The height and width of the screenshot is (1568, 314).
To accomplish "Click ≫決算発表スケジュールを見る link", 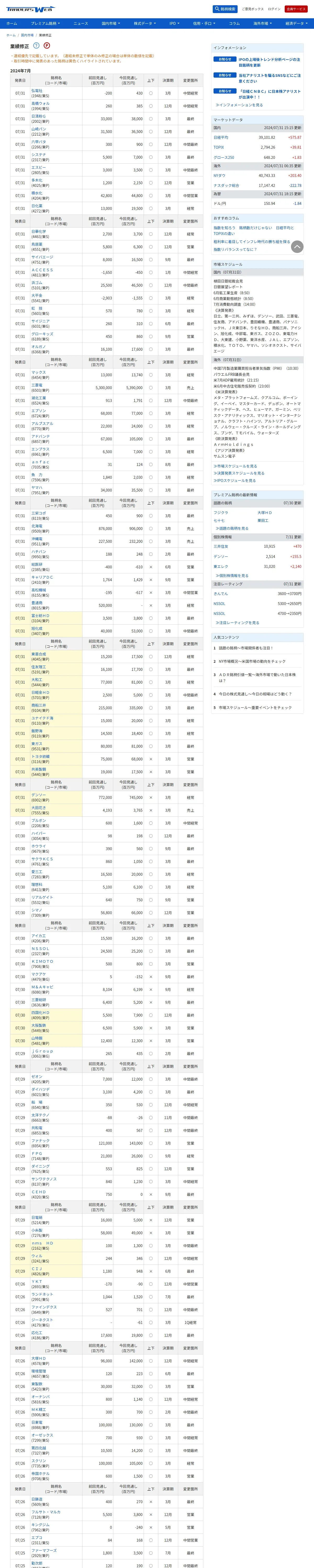I will [x=238, y=473].
